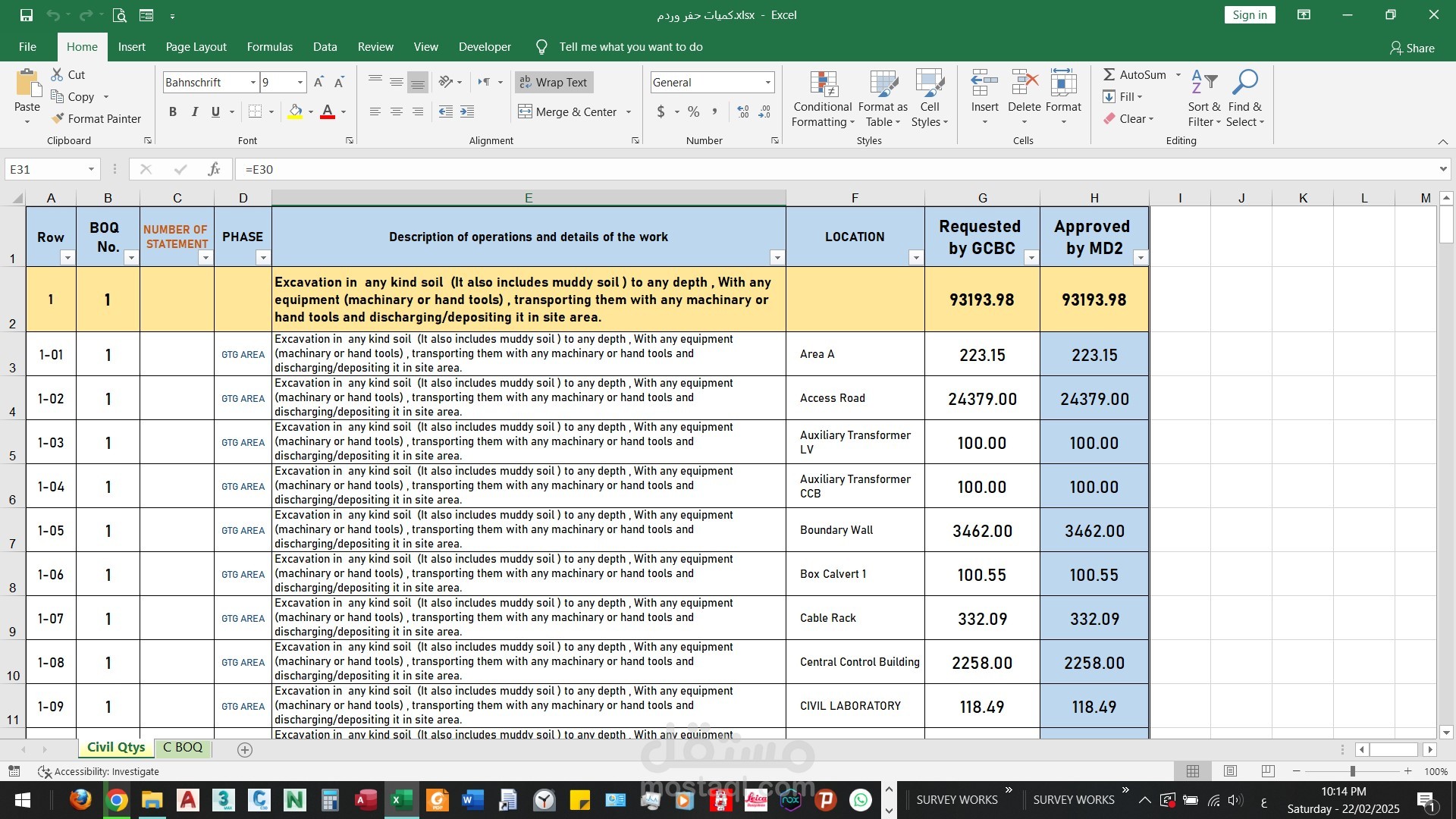Open filter dropdown for Description column
The height and width of the screenshot is (819, 1456).
pos(777,258)
